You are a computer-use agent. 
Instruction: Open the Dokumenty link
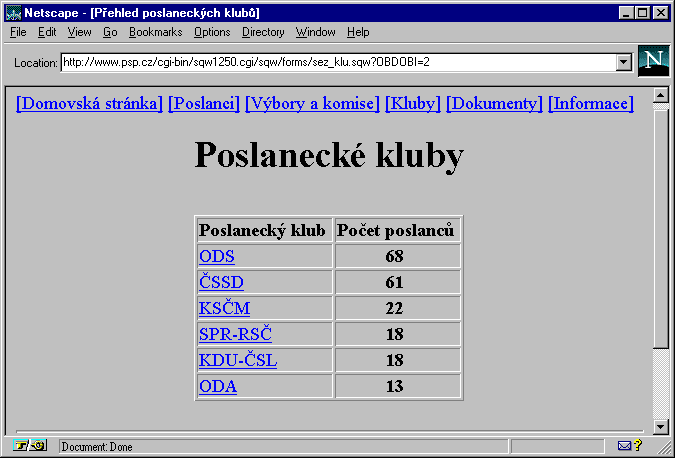pyautogui.click(x=494, y=104)
